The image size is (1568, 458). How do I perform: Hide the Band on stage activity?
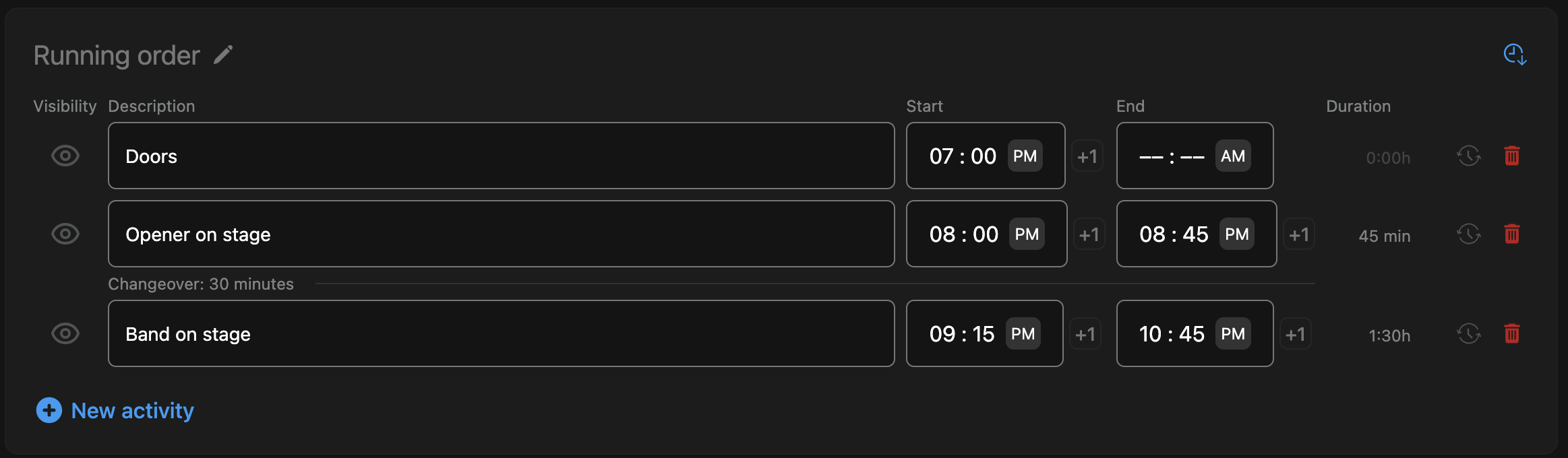[65, 334]
